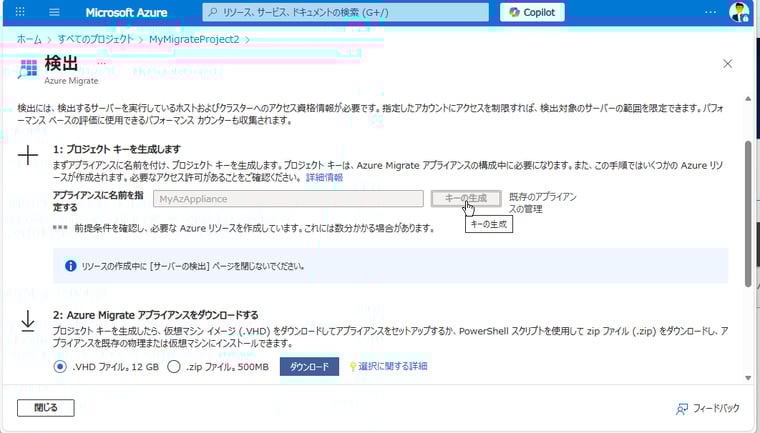
Task: Click the Azure Migrate 検出 page icon
Action: tap(28, 69)
